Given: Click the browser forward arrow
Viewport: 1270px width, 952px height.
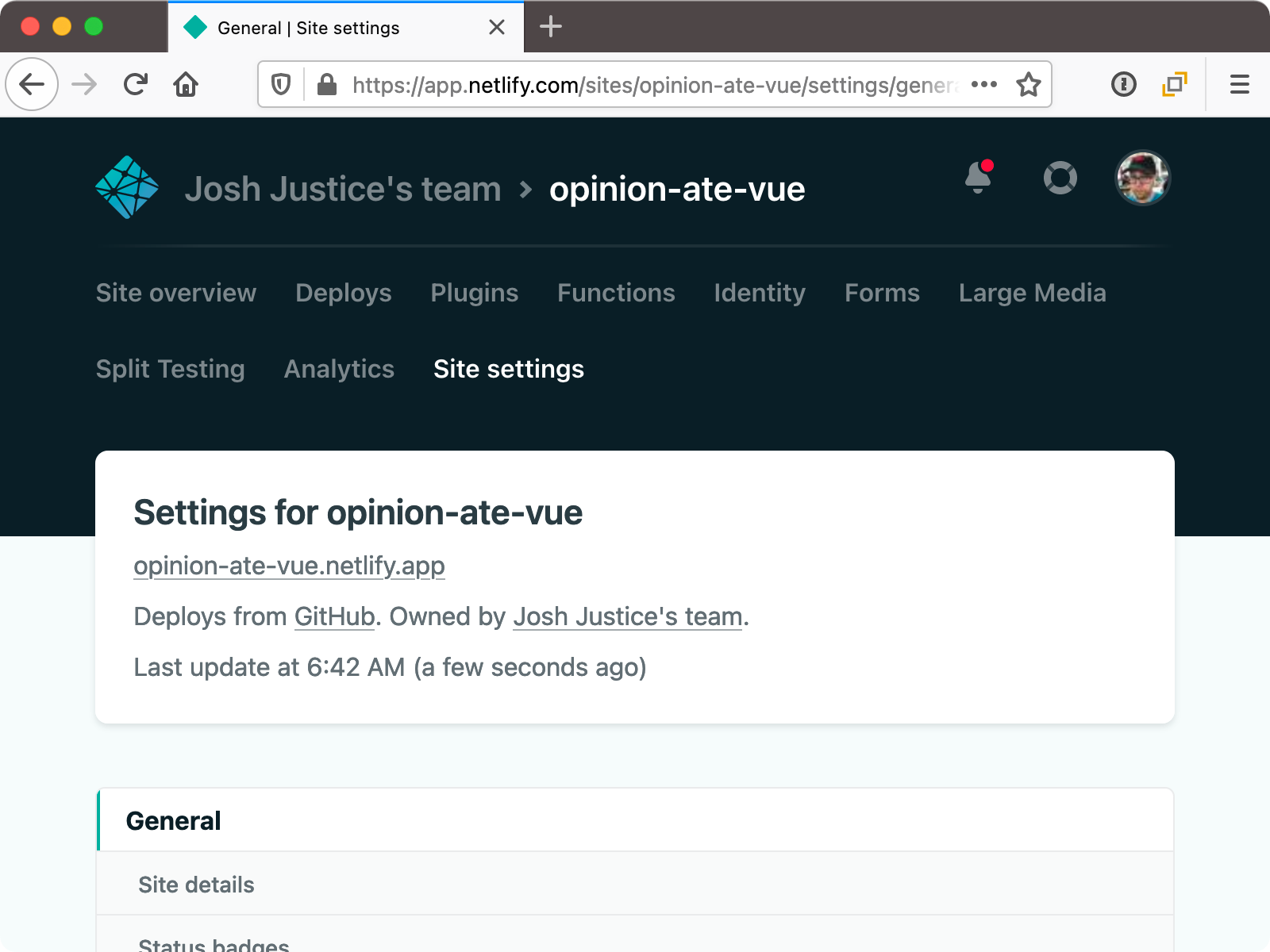Looking at the screenshot, I should coord(84,84).
